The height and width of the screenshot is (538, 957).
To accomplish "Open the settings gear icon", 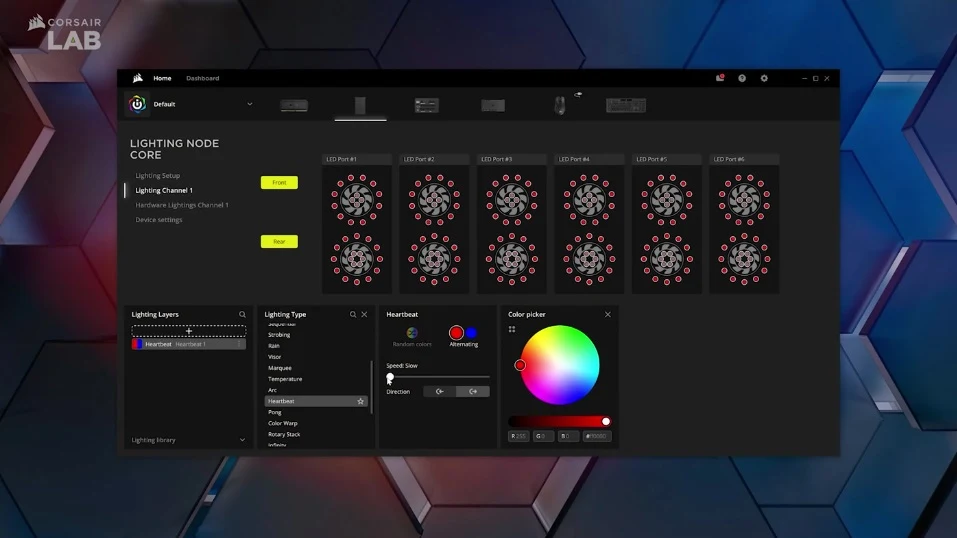I will coord(764,78).
